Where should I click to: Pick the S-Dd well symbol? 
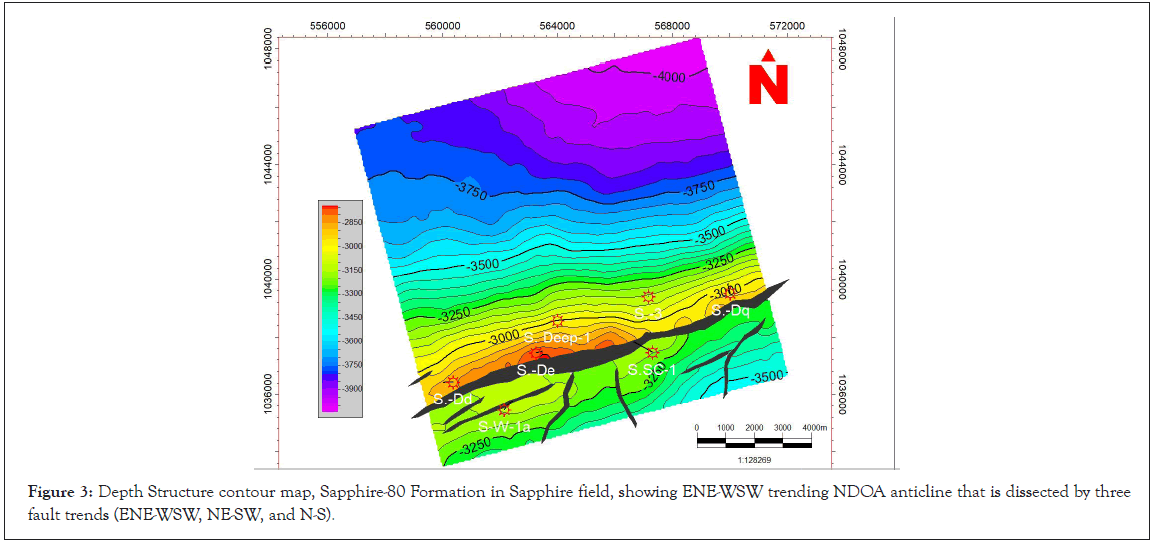[452, 382]
